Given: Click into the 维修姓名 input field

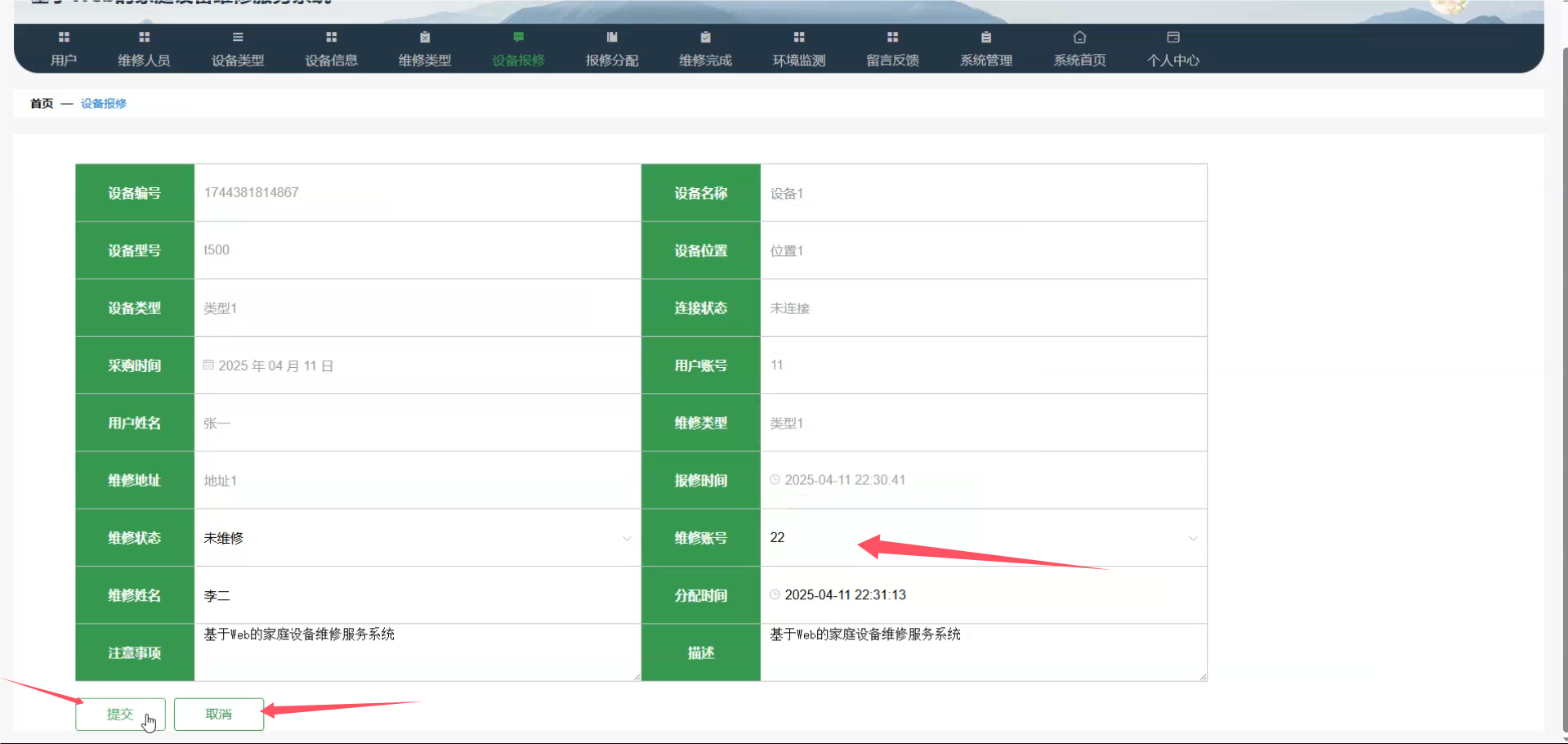Looking at the screenshot, I should pos(417,595).
